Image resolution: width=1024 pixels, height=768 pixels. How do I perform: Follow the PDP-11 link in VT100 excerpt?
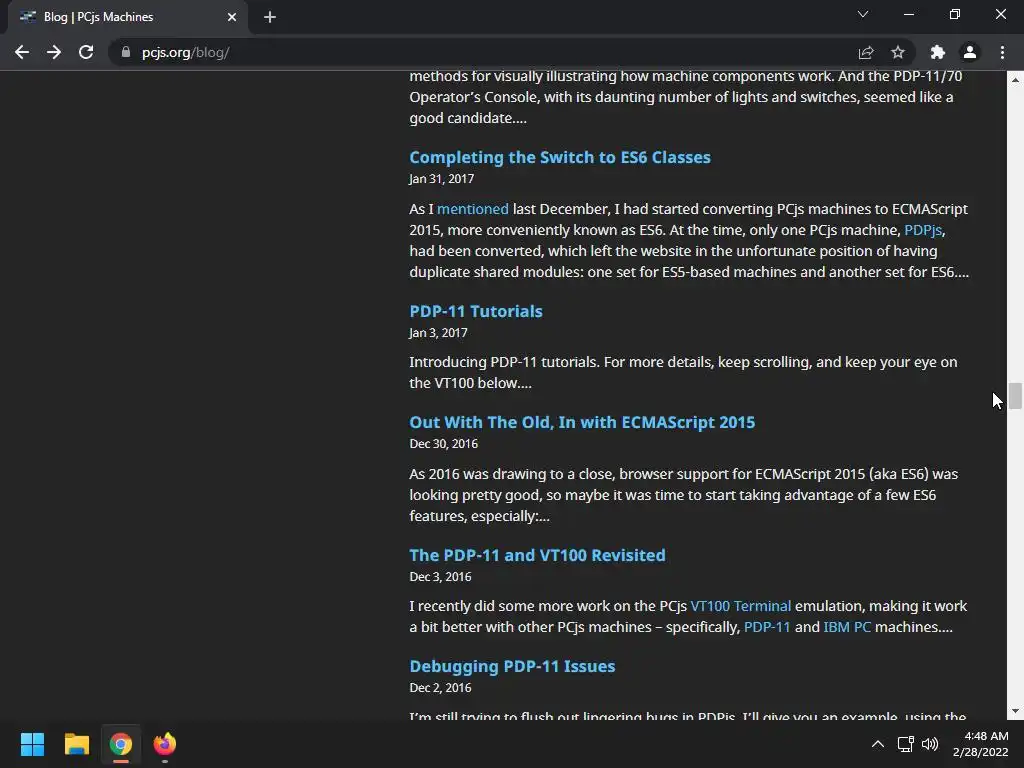coord(767,627)
